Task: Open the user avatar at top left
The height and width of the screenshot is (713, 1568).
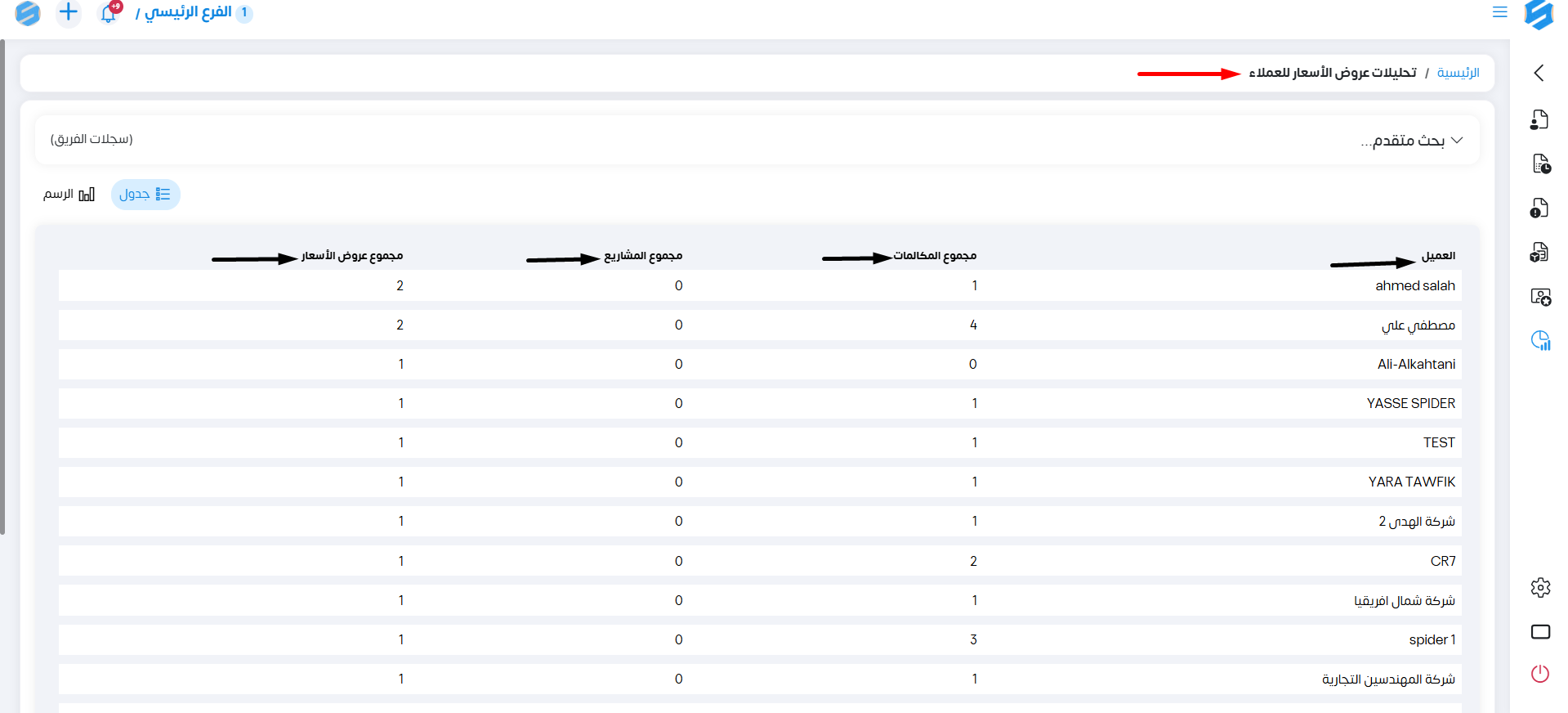Action: [x=27, y=13]
